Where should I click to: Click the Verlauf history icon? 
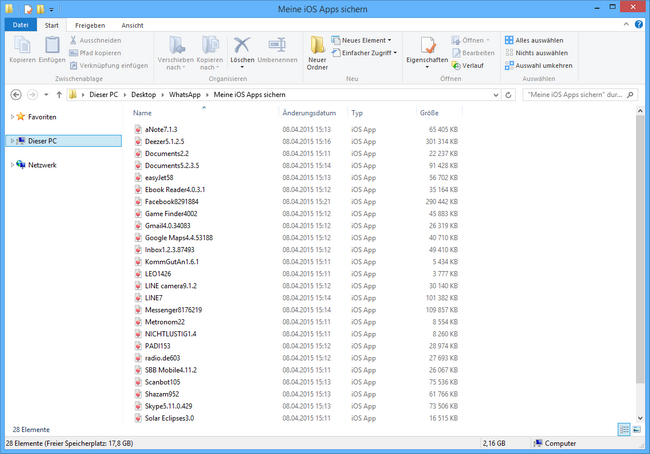tap(473, 65)
